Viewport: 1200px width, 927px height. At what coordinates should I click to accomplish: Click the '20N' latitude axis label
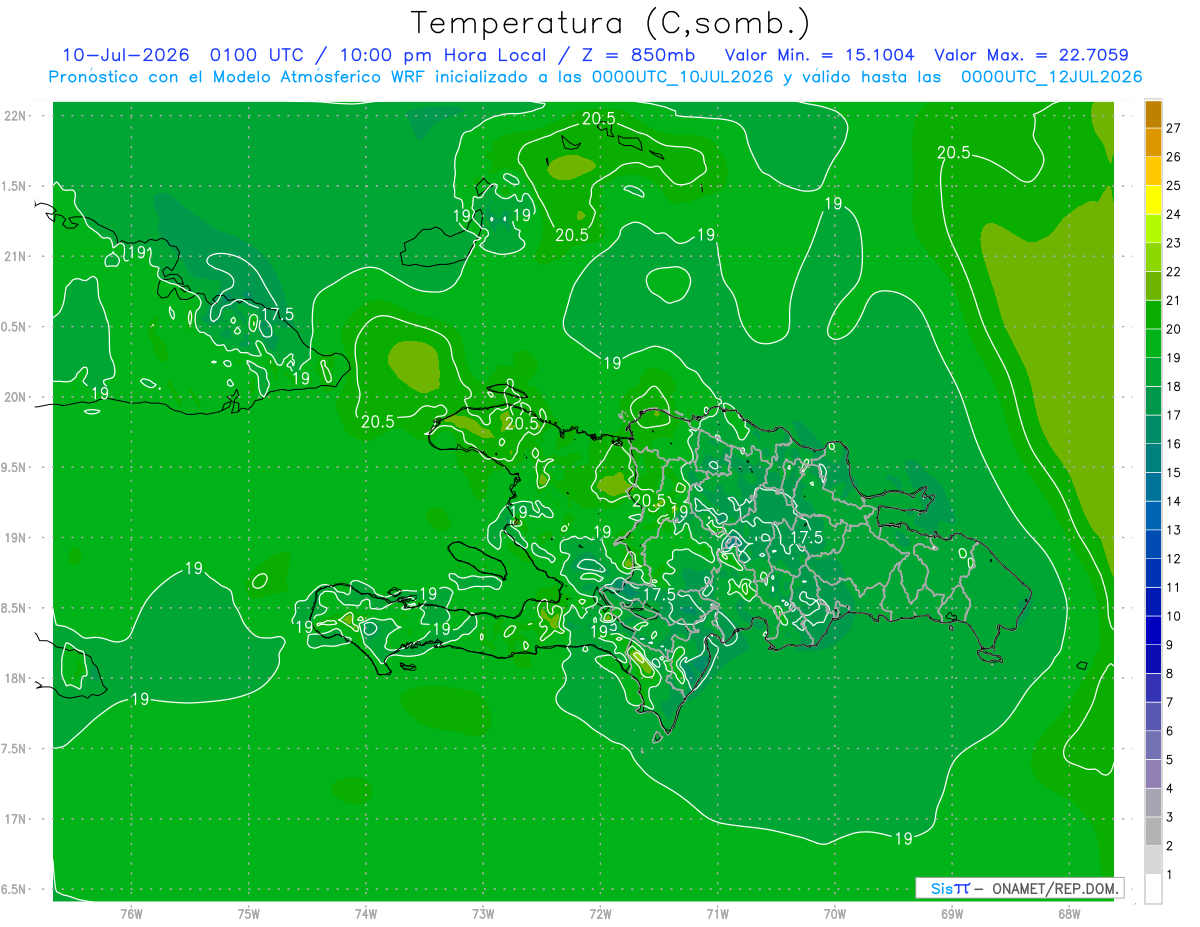tap(16, 397)
